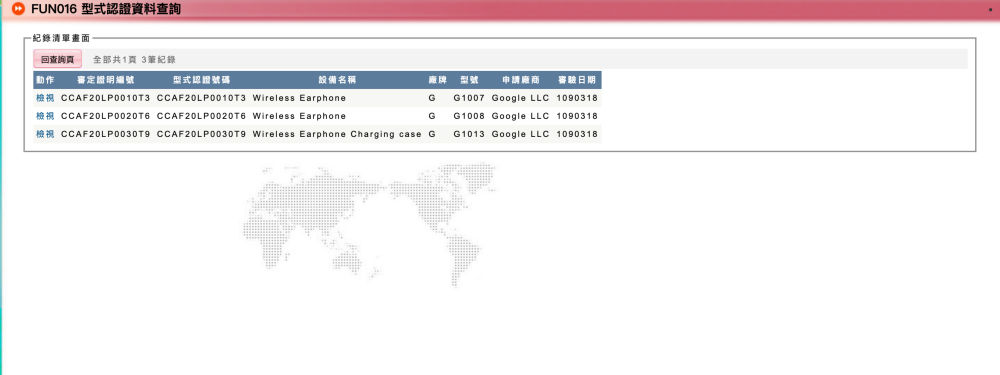Click the small dot in the header's right corner
The height and width of the screenshot is (375, 1000).
pos(990,10)
